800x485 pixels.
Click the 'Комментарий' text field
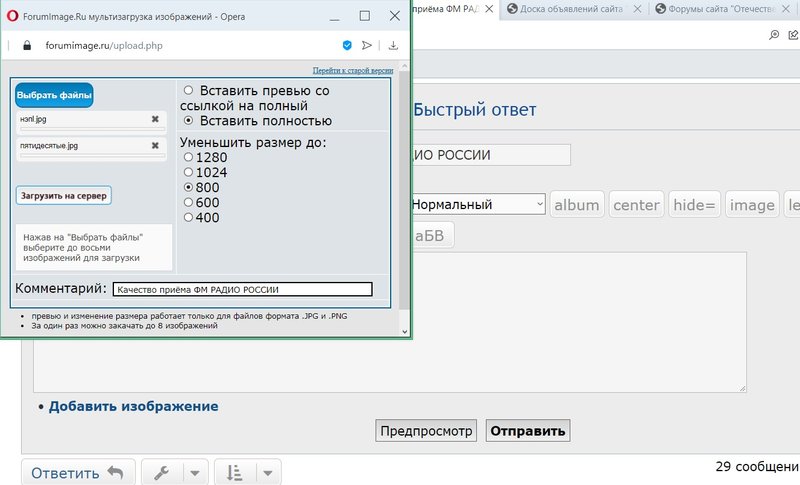(242, 289)
